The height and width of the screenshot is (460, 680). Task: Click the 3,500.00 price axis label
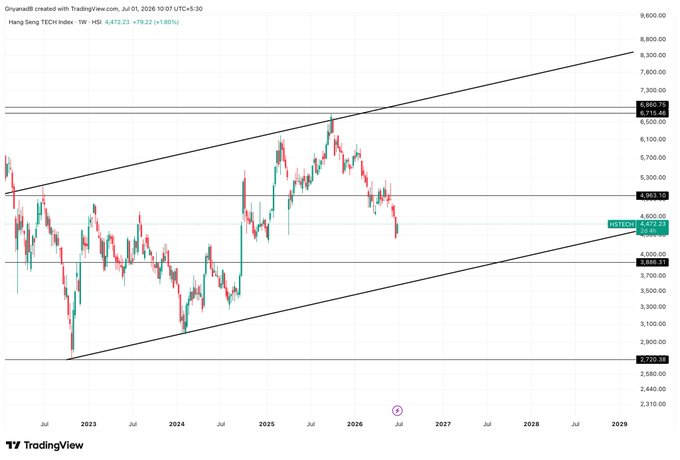(x=653, y=290)
